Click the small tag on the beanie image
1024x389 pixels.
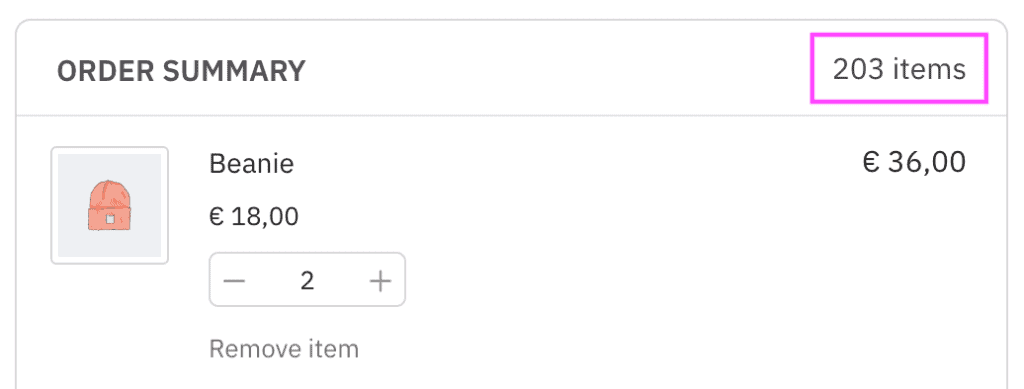110,219
